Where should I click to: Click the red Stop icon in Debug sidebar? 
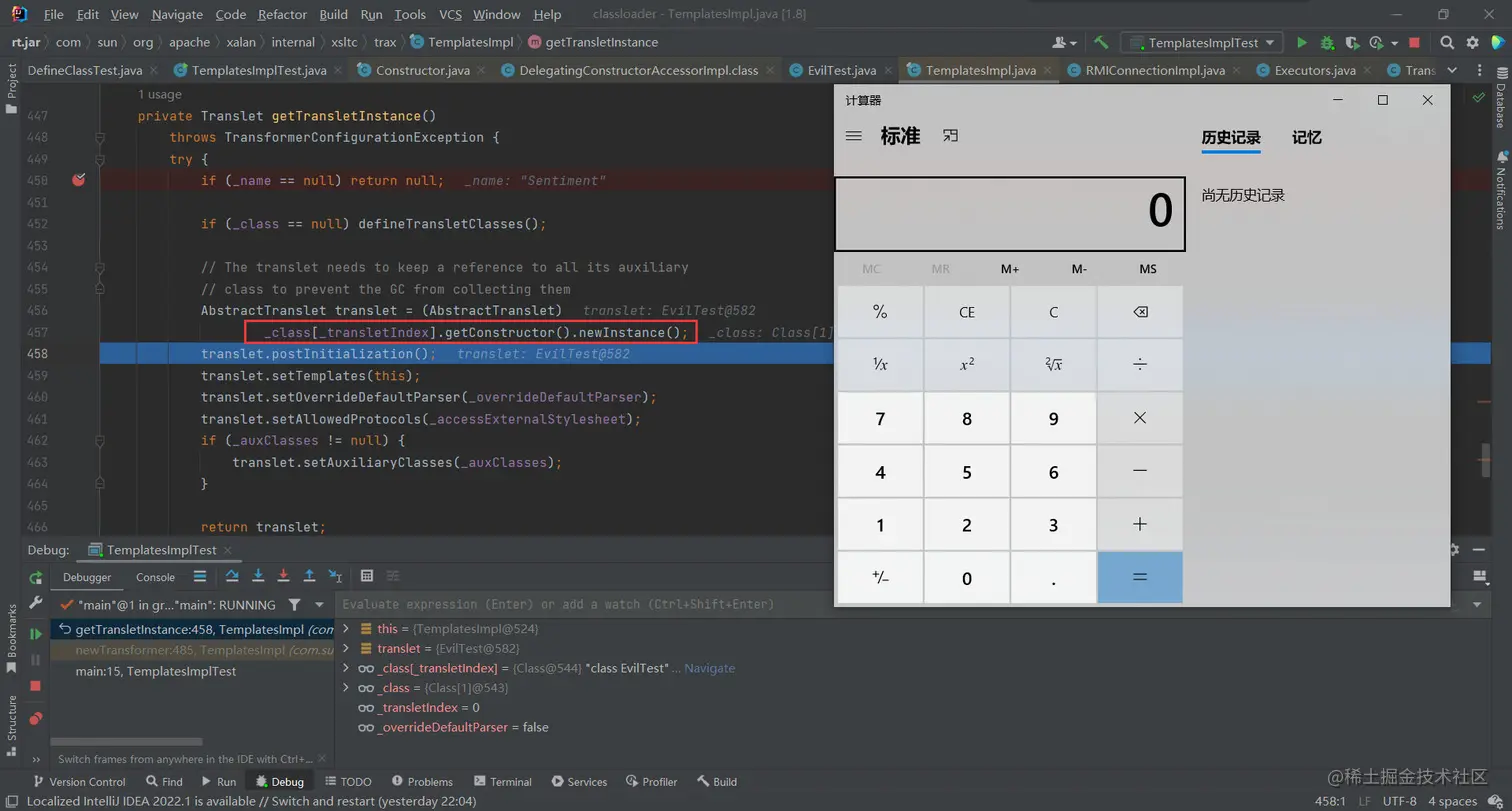tap(36, 686)
